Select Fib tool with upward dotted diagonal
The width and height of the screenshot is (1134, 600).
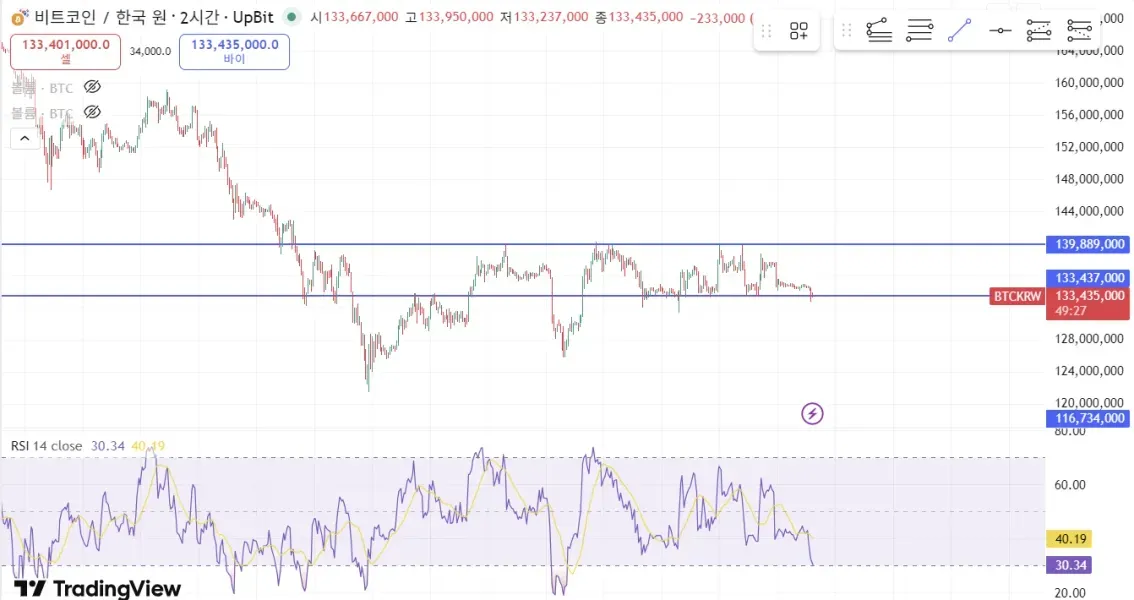click(x=1039, y=31)
